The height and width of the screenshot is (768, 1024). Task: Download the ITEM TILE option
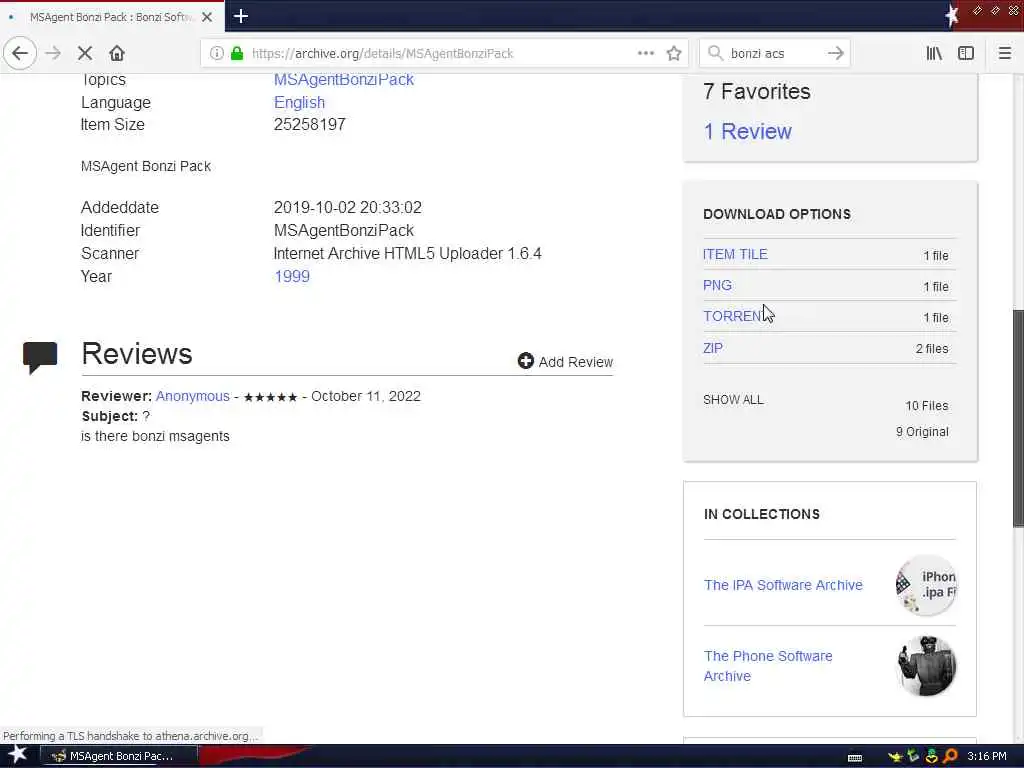[735, 254]
